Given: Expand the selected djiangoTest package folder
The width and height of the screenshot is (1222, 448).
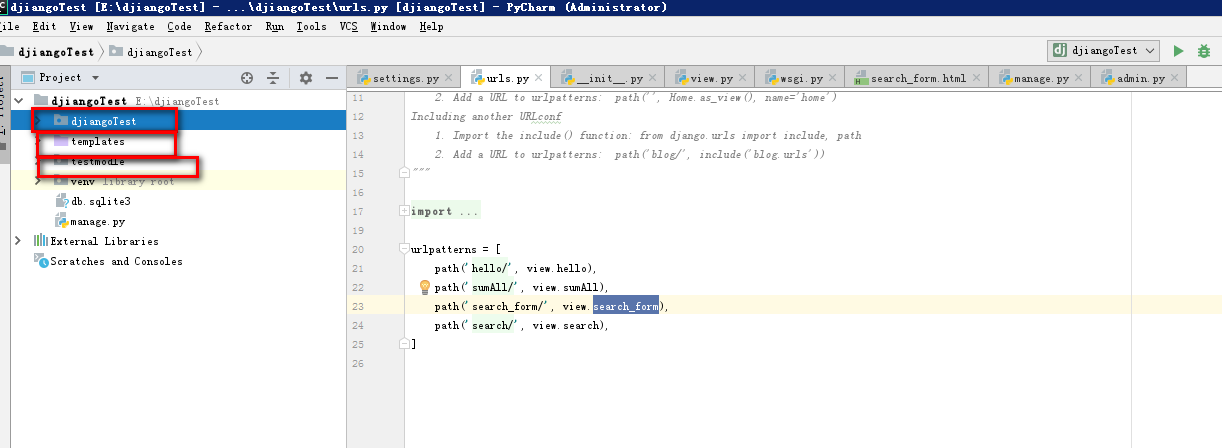Looking at the screenshot, I should tap(38, 121).
